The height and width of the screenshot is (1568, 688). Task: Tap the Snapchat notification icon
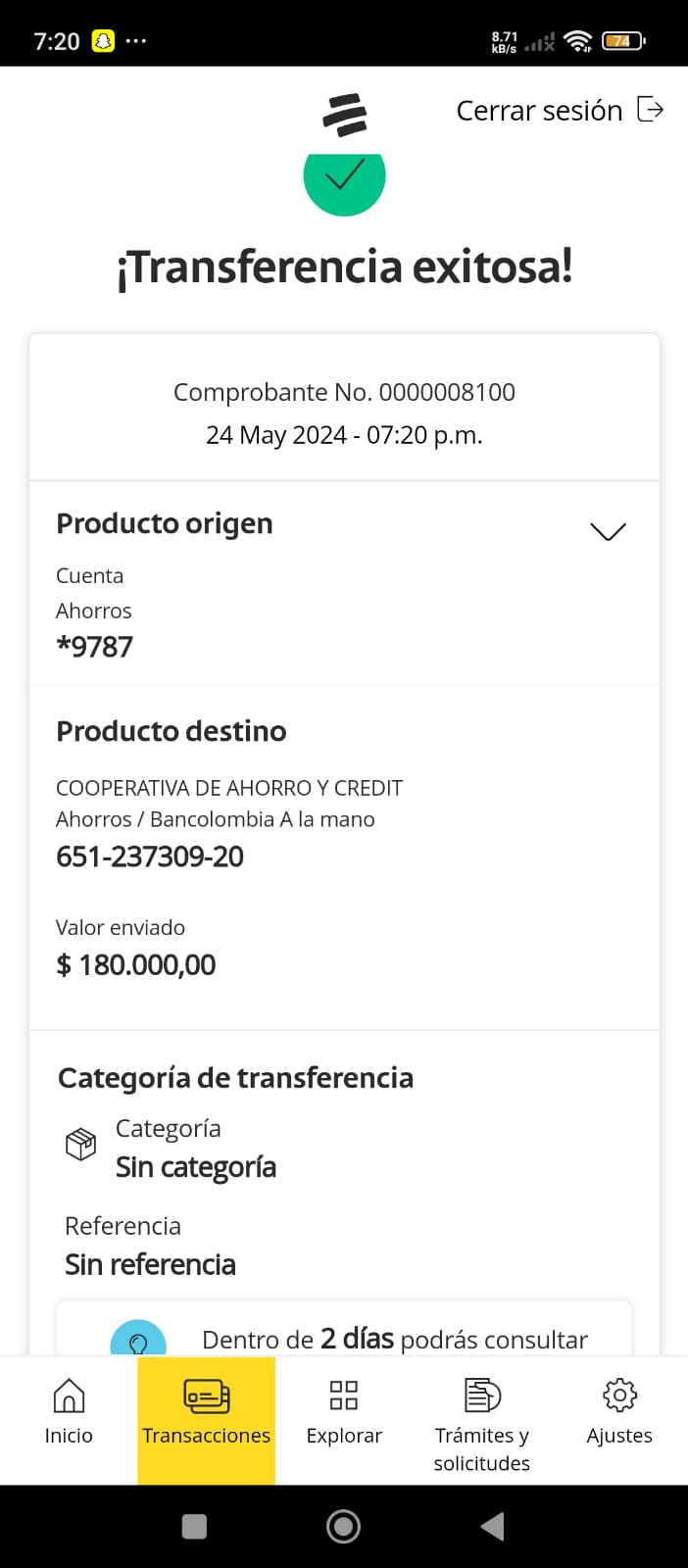(x=103, y=41)
